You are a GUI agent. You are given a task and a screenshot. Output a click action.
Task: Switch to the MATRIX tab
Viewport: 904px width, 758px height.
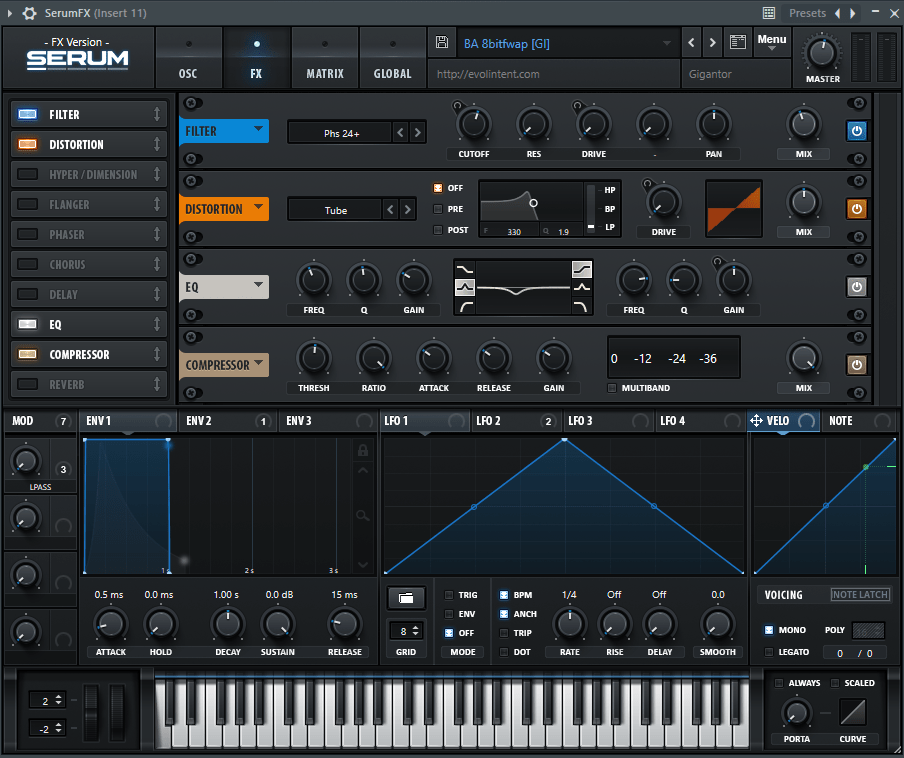point(325,59)
